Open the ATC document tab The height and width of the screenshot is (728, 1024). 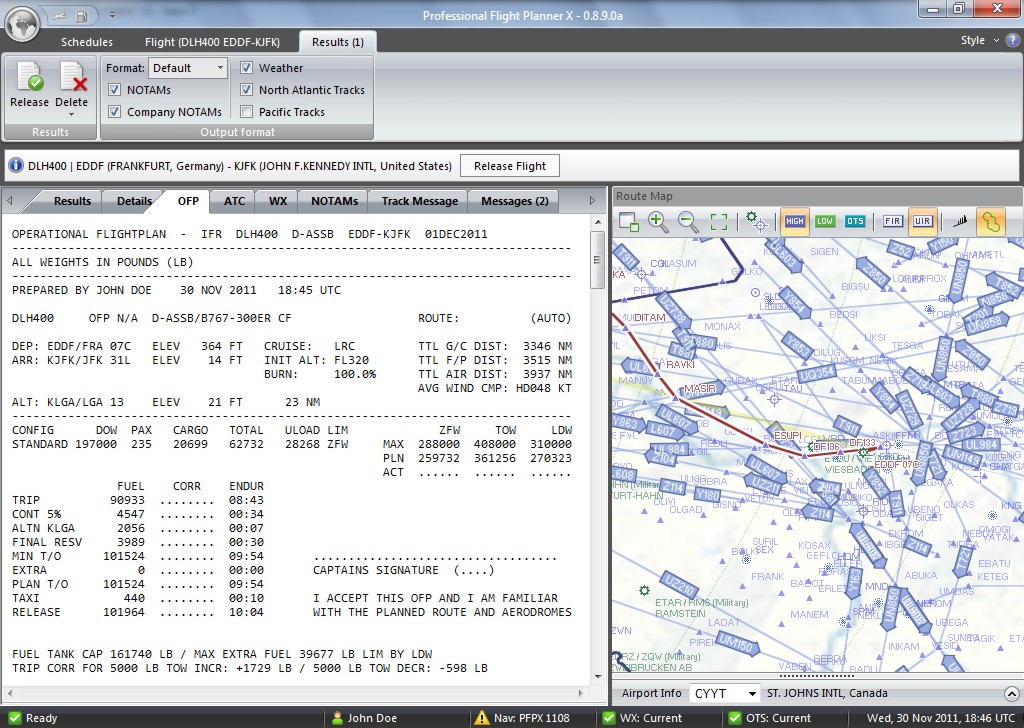tap(234, 201)
